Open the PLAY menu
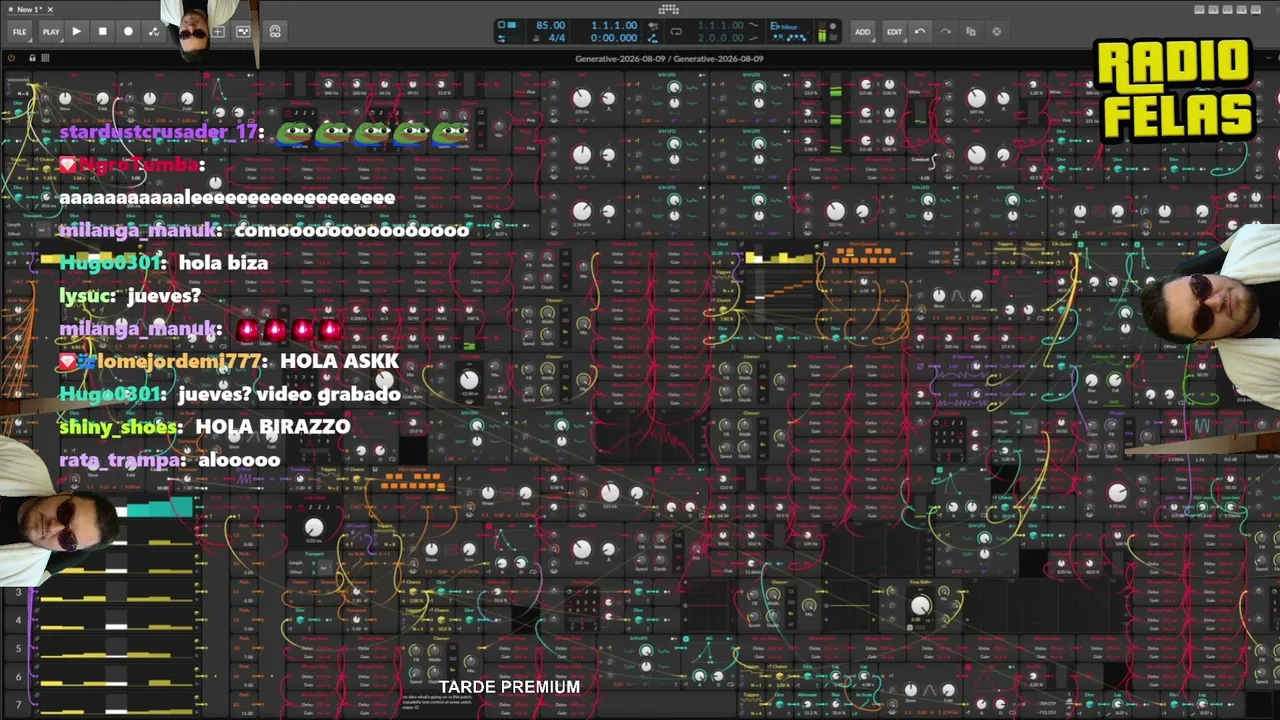 [51, 31]
